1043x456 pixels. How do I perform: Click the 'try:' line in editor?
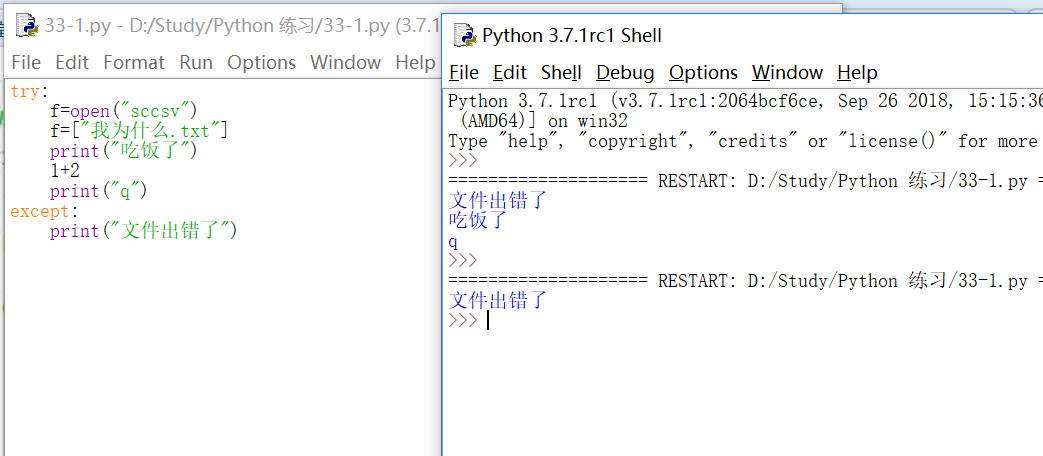point(30,92)
